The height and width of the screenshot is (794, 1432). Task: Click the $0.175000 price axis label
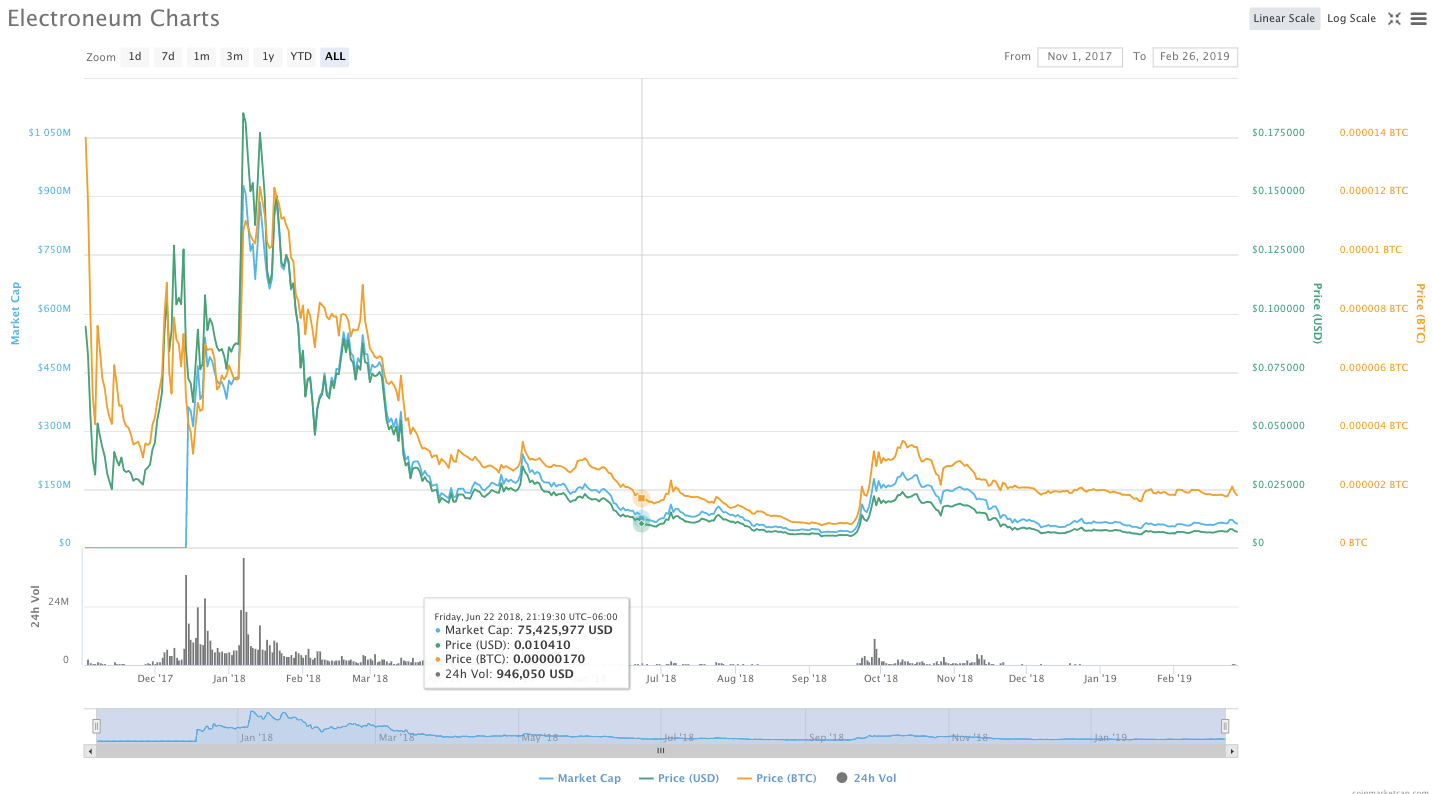1278,133
